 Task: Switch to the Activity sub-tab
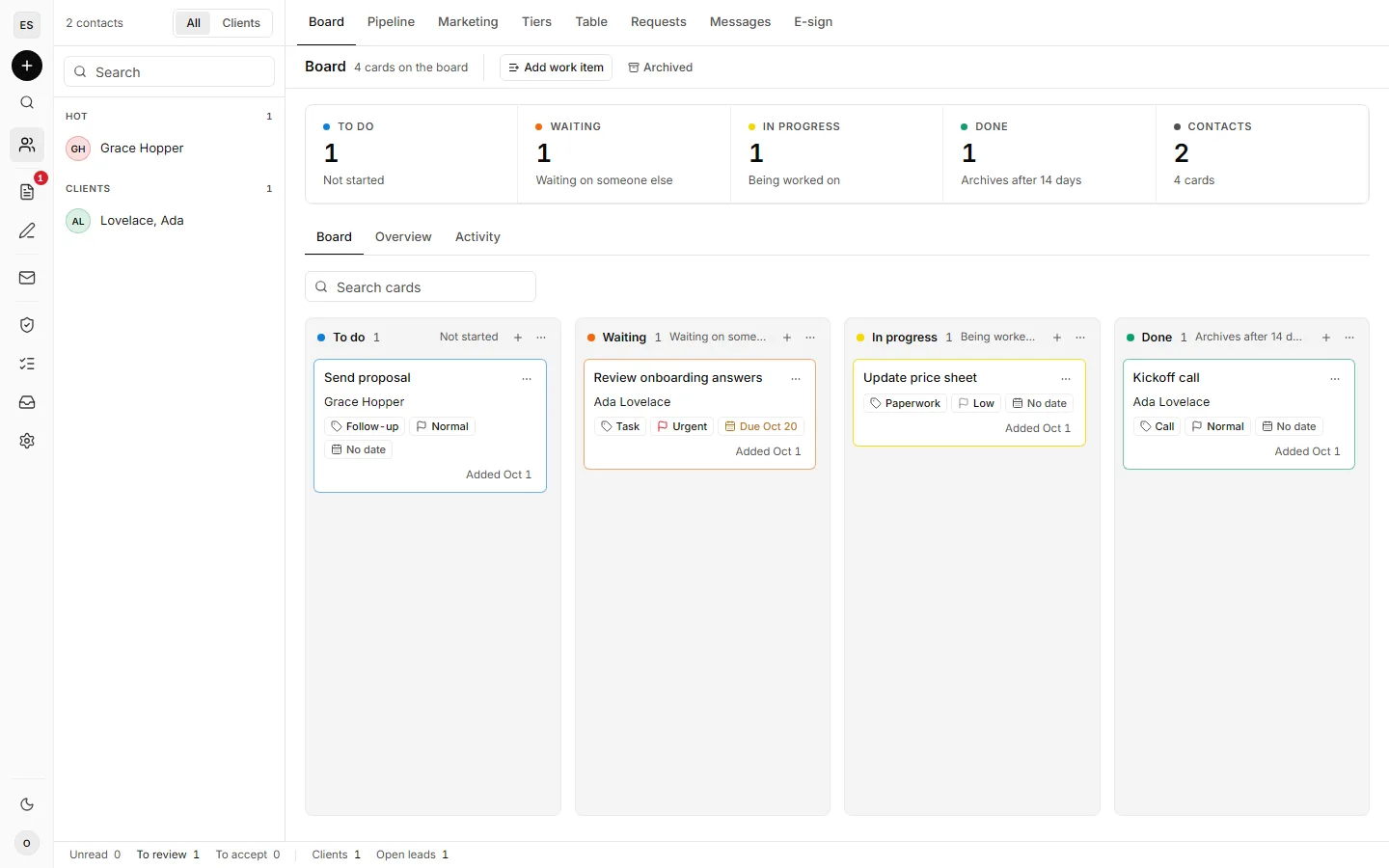click(477, 237)
